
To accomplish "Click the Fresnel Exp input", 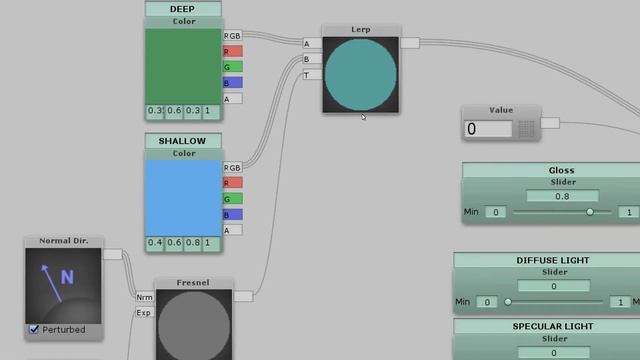I will (144, 313).
